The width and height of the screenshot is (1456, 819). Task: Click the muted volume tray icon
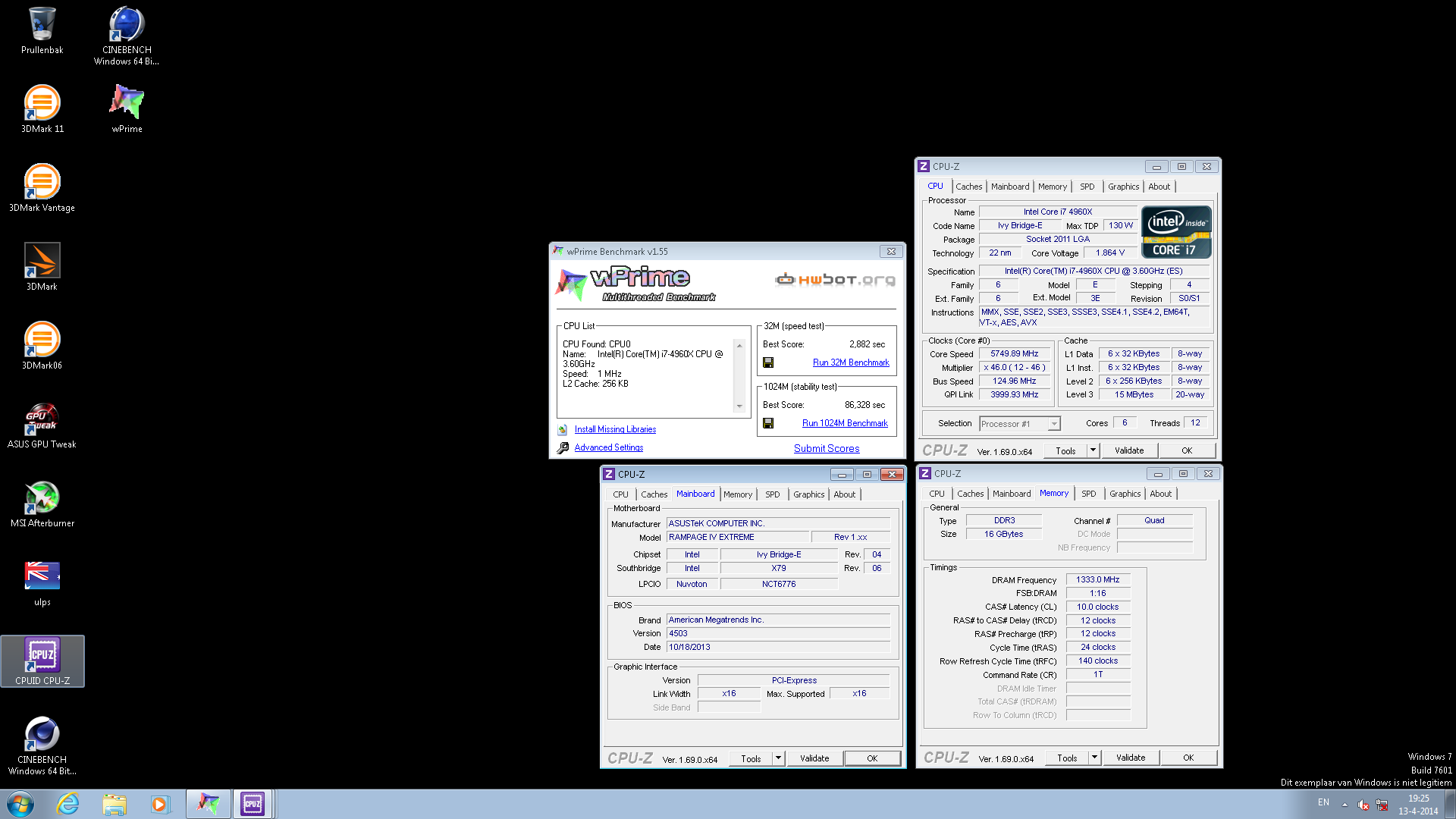pyautogui.click(x=1363, y=805)
